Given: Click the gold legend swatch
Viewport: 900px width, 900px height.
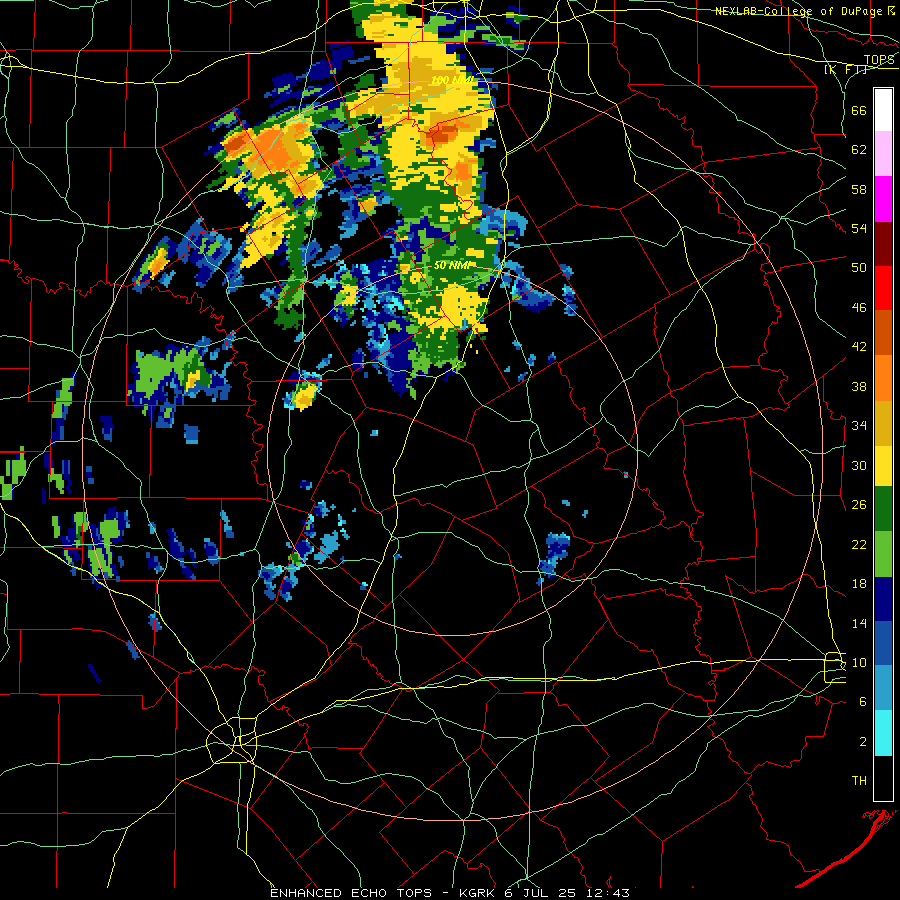Looking at the screenshot, I should (883, 422).
